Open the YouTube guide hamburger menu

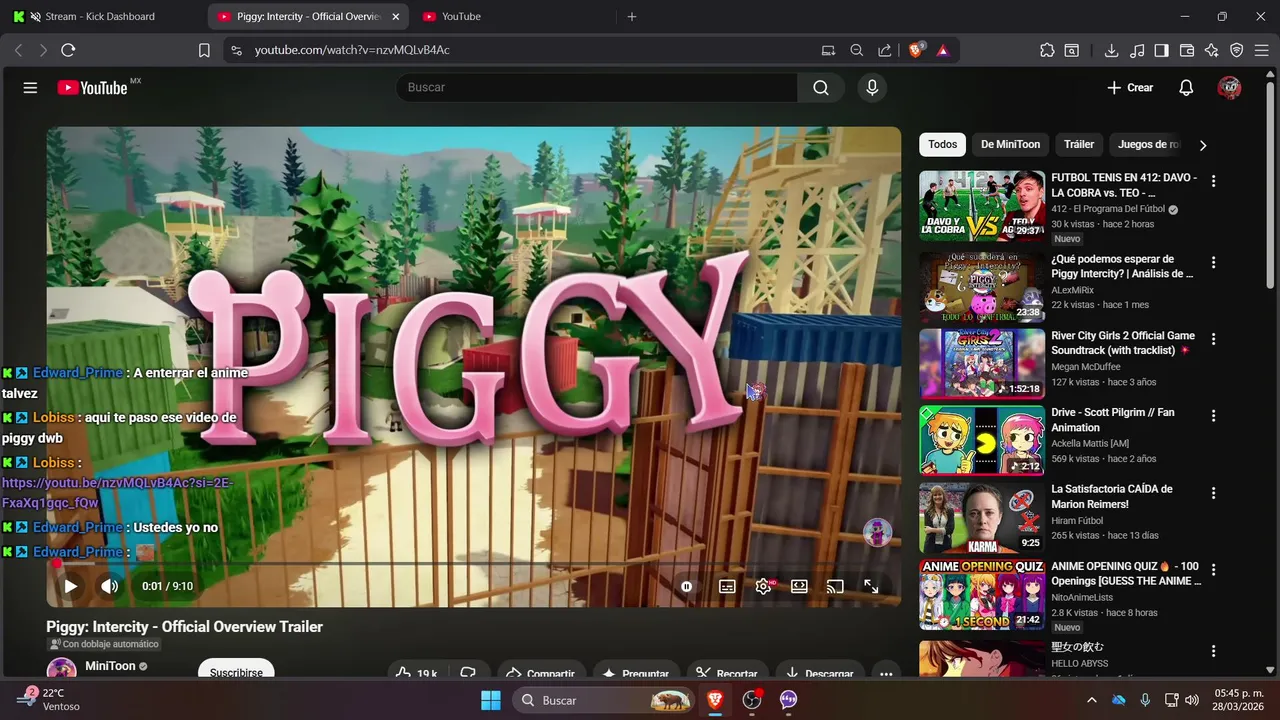30,88
